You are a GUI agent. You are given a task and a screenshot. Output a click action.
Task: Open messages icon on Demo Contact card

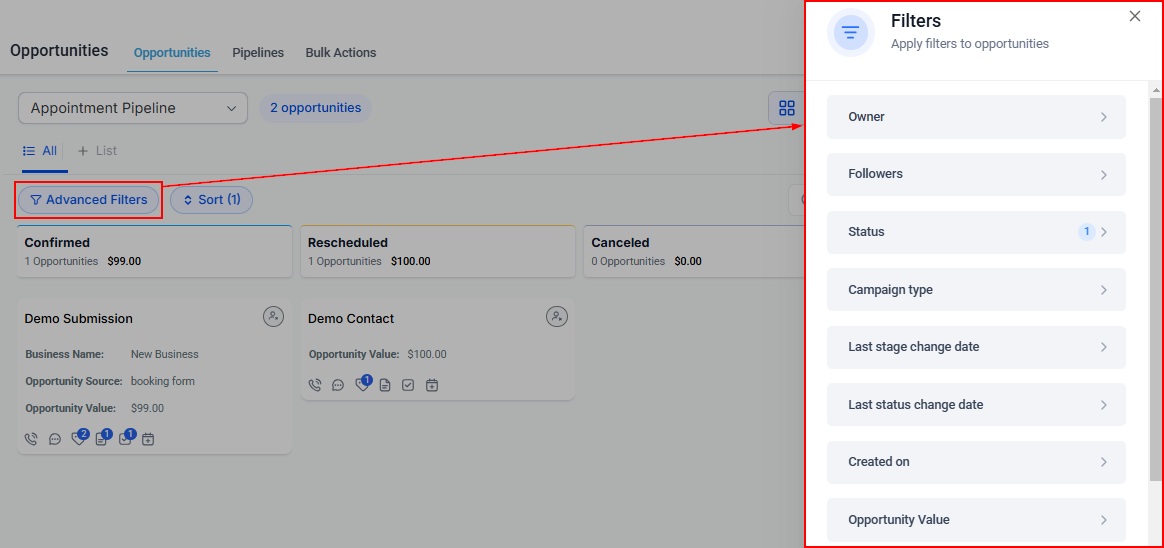coord(338,385)
